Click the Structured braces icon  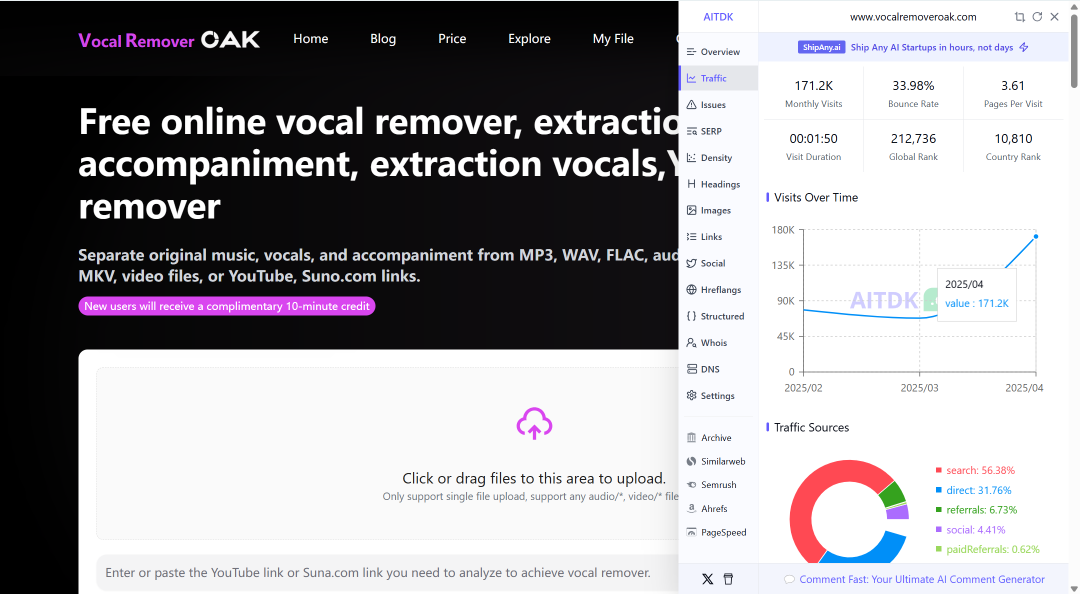point(692,316)
